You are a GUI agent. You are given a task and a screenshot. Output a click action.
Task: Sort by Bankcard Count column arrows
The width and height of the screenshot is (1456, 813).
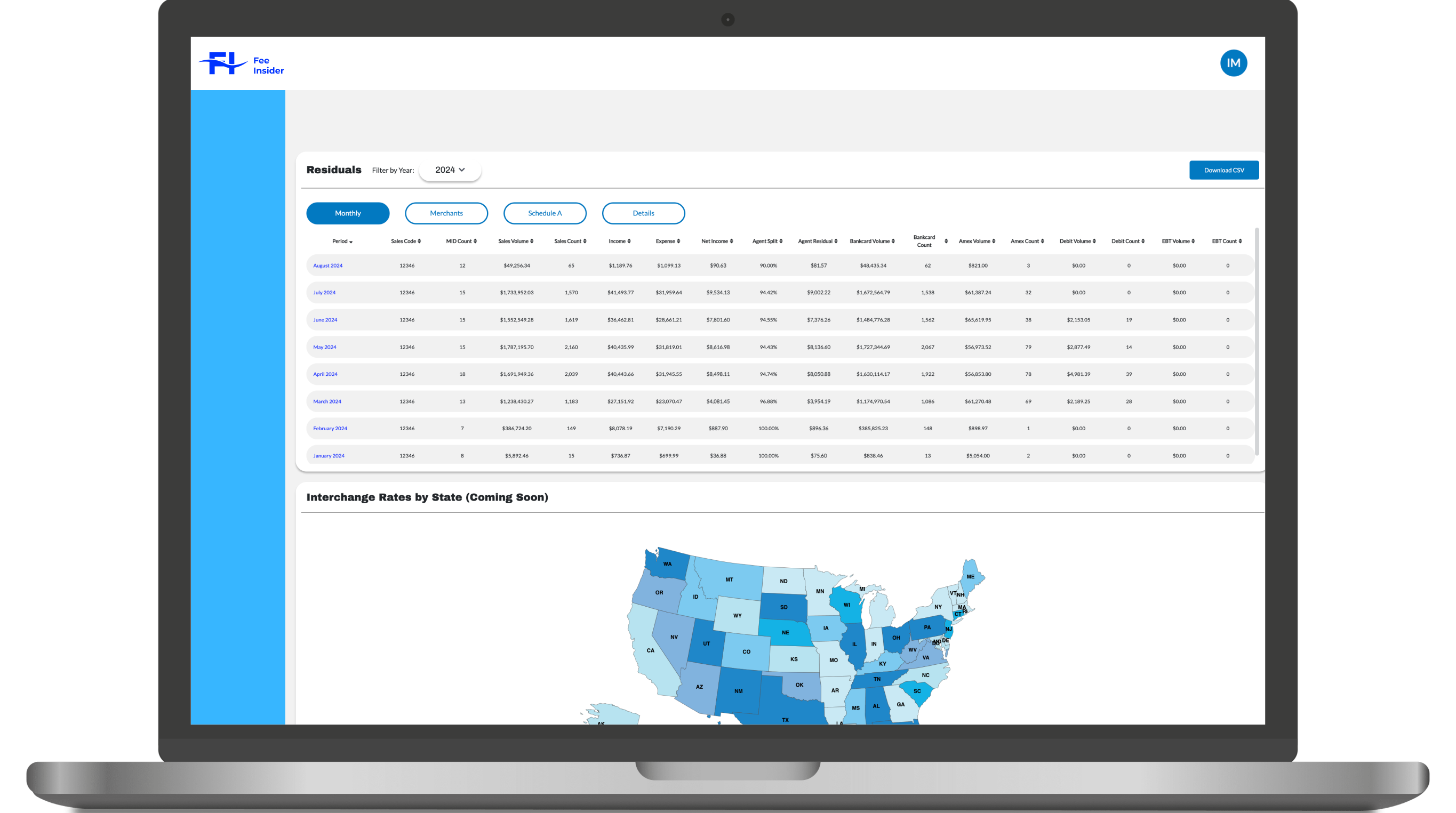click(x=946, y=242)
